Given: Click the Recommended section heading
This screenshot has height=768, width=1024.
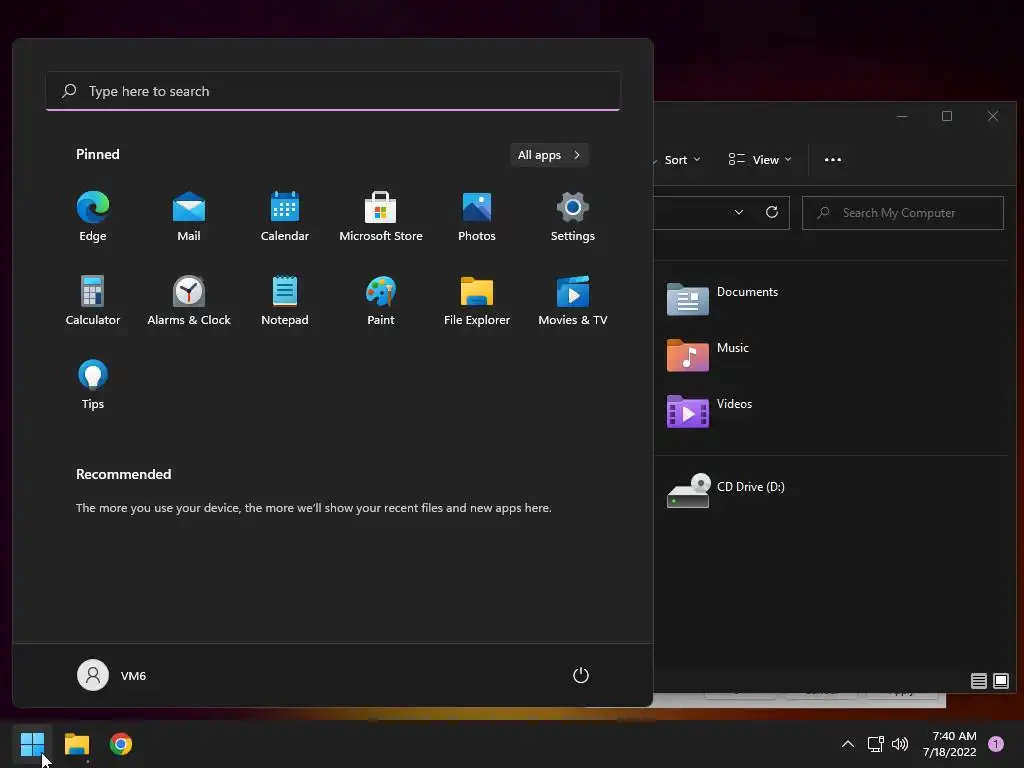Looking at the screenshot, I should (123, 474).
